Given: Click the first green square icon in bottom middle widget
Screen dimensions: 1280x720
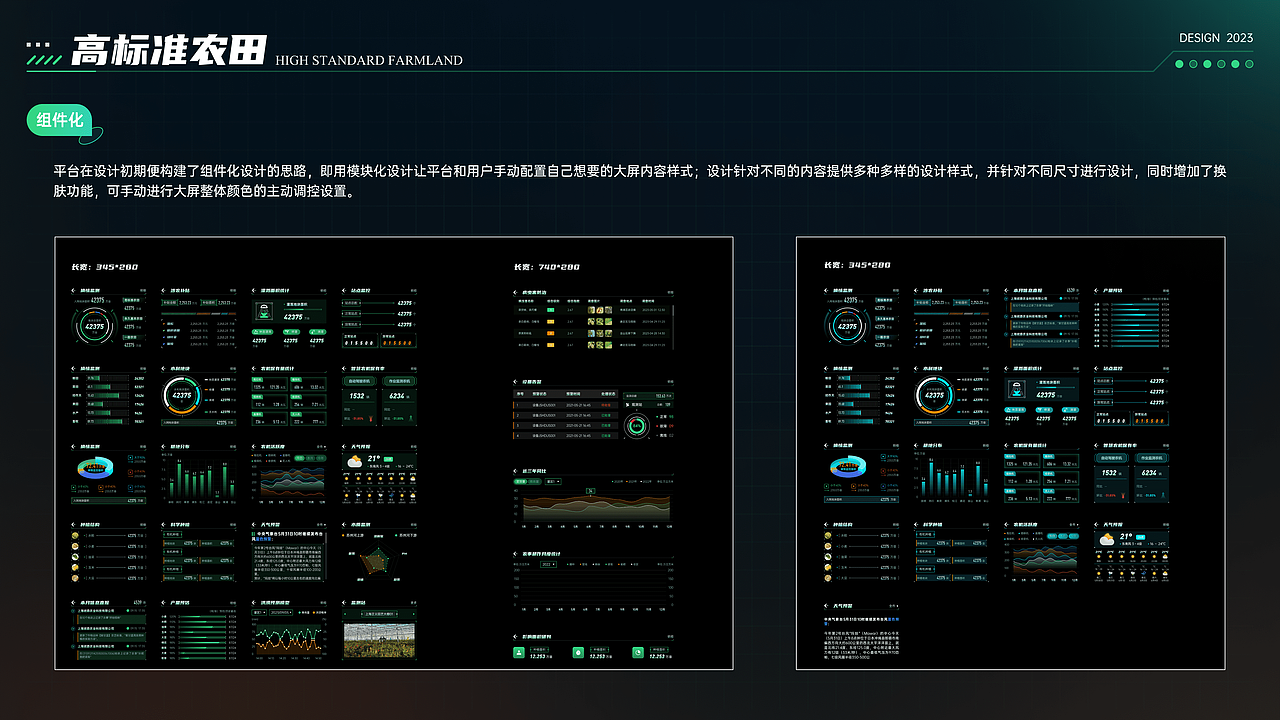Looking at the screenshot, I should 519,653.
